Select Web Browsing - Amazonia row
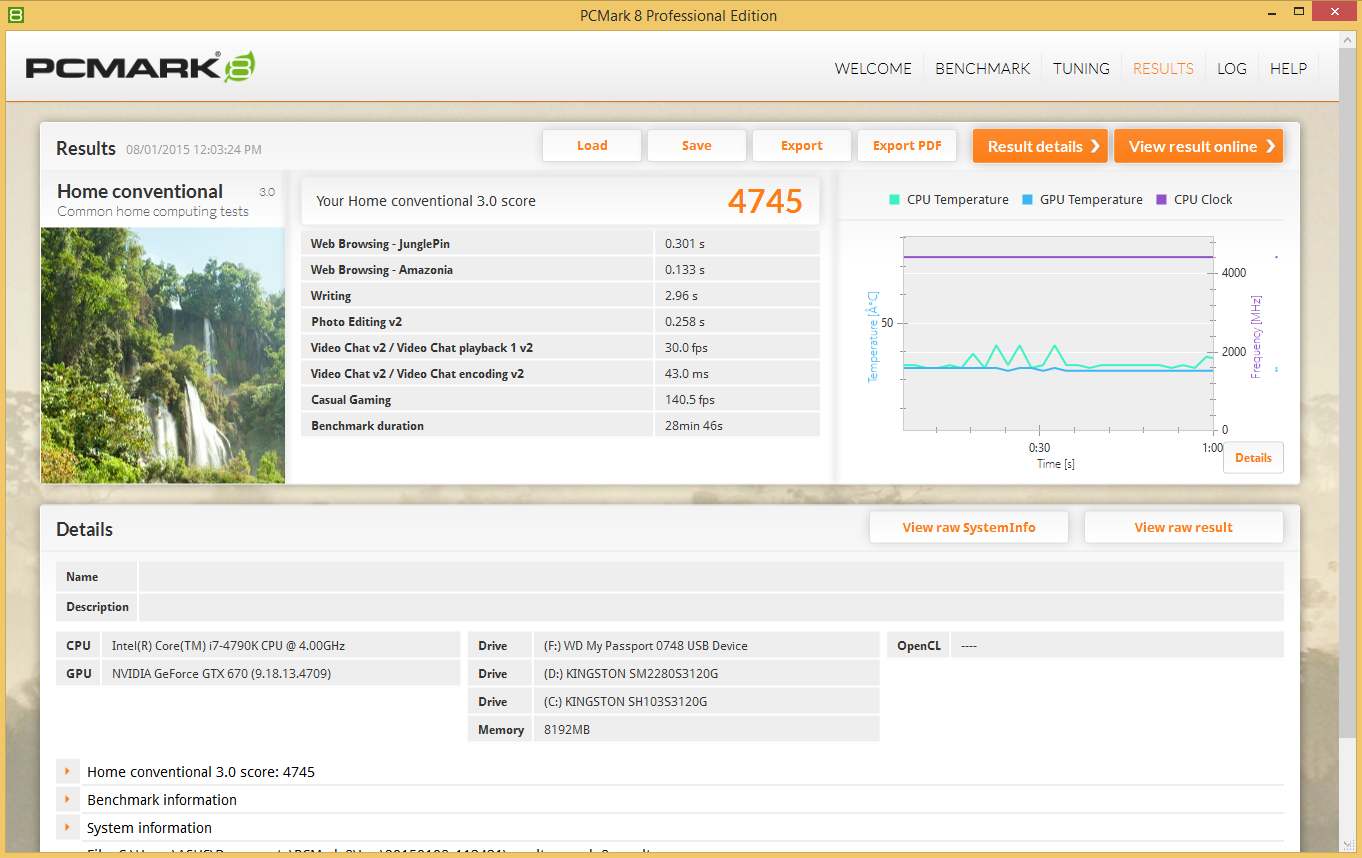This screenshot has height=858, width=1362. point(560,270)
